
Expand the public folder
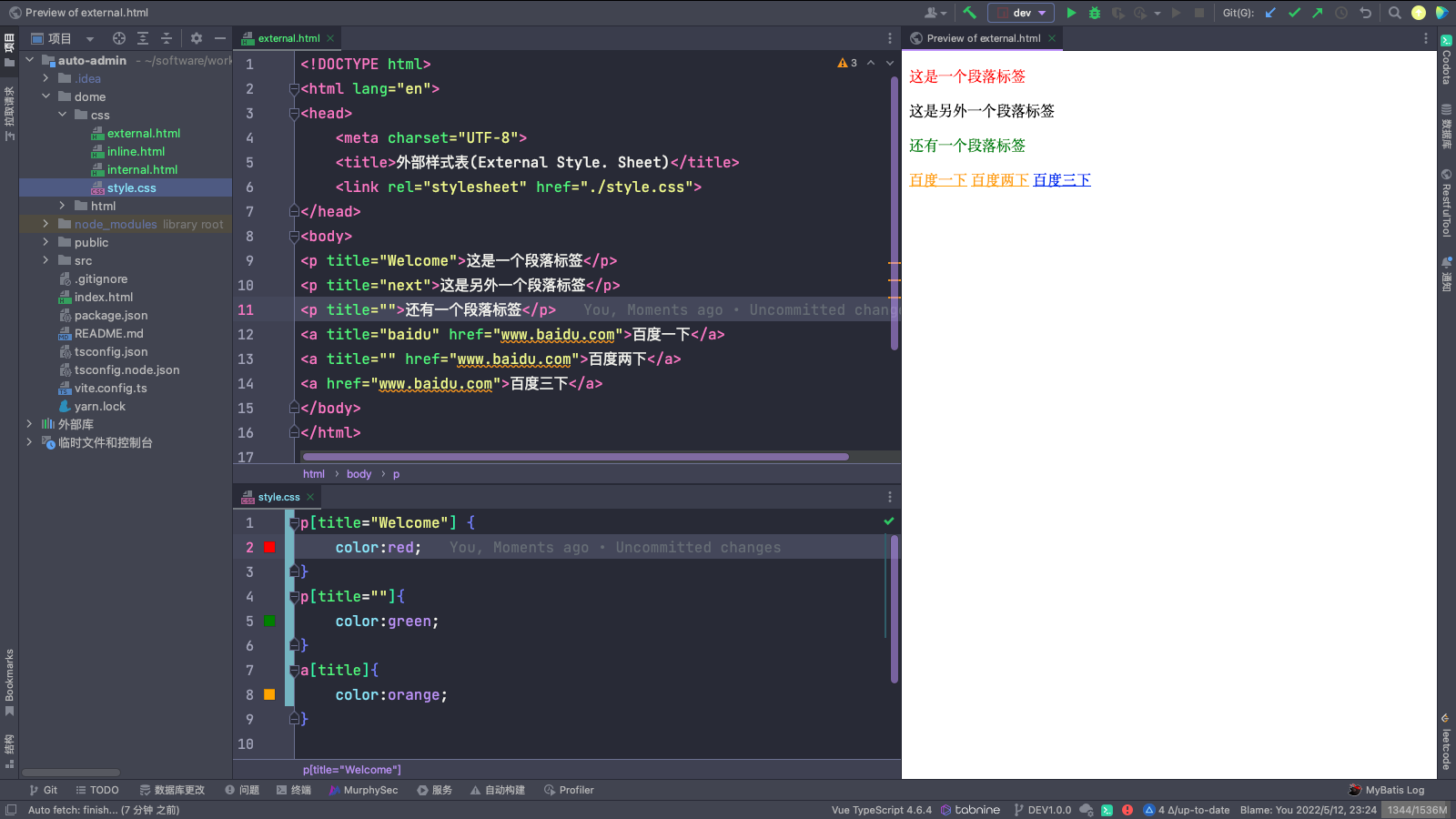(x=45, y=242)
